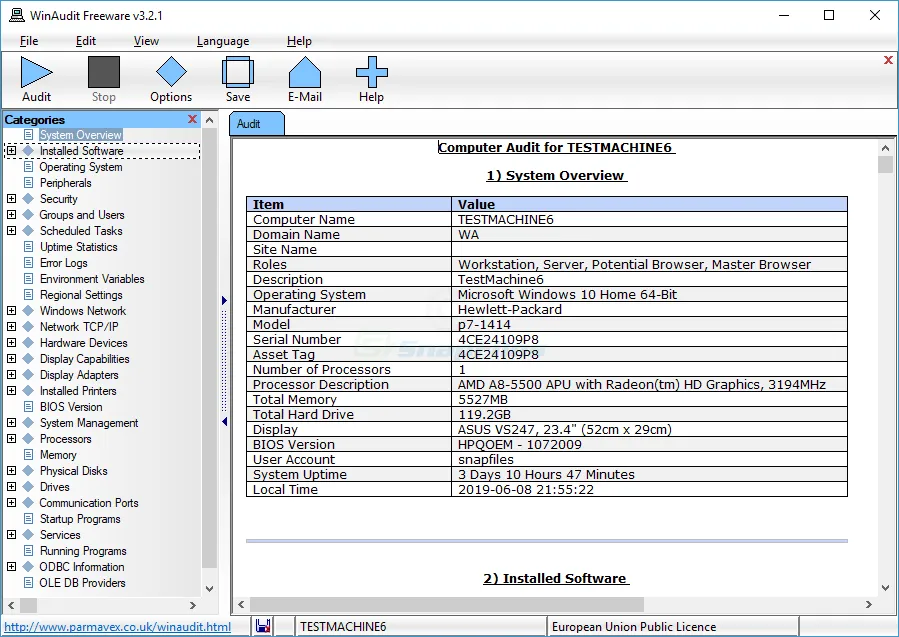
Task: Select Environment Variables in categories
Action: 92,279
